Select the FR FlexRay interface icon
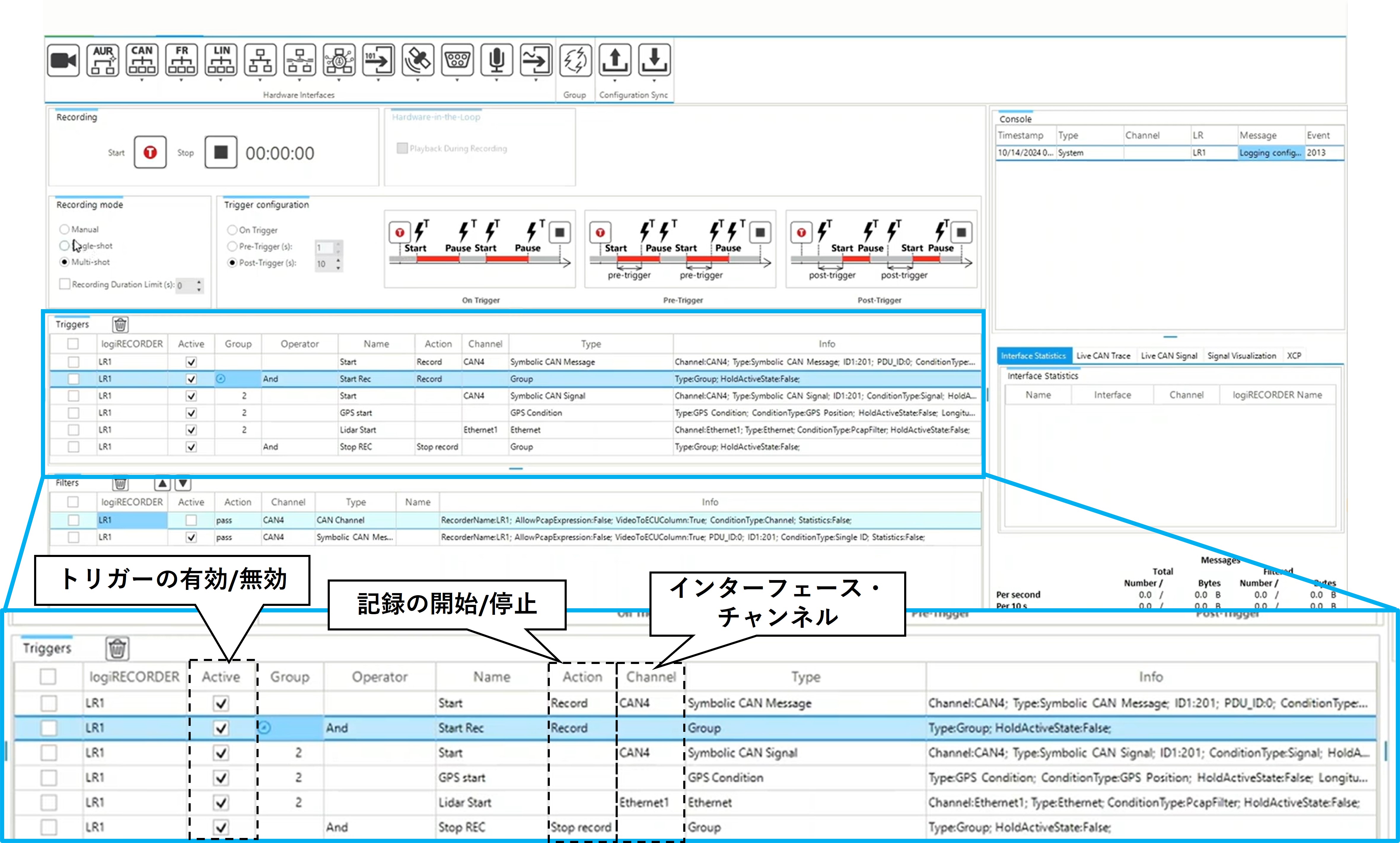The image size is (1400, 843). pos(181,60)
